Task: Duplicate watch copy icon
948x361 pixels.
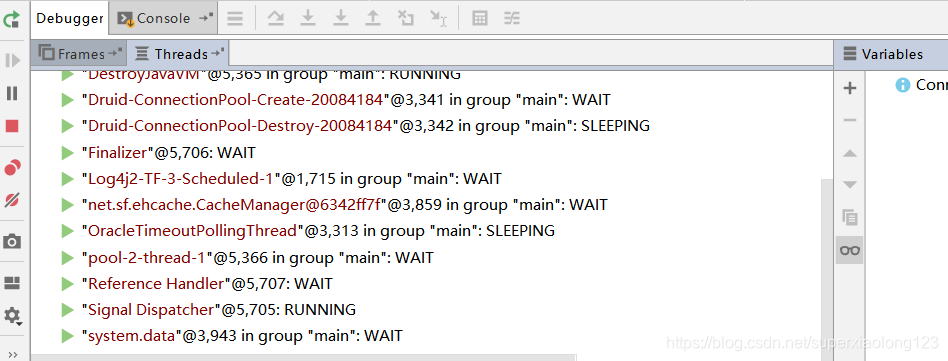Action: click(850, 217)
